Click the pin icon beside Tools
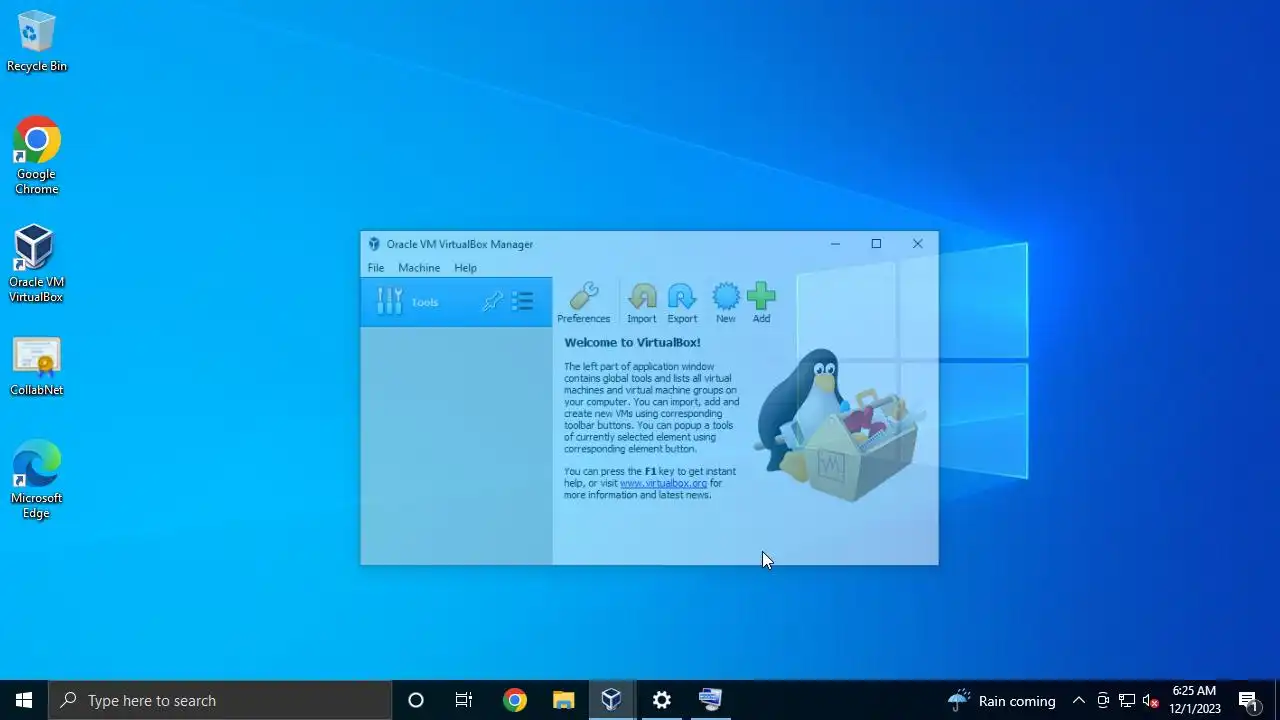The image size is (1280, 720). coord(492,301)
